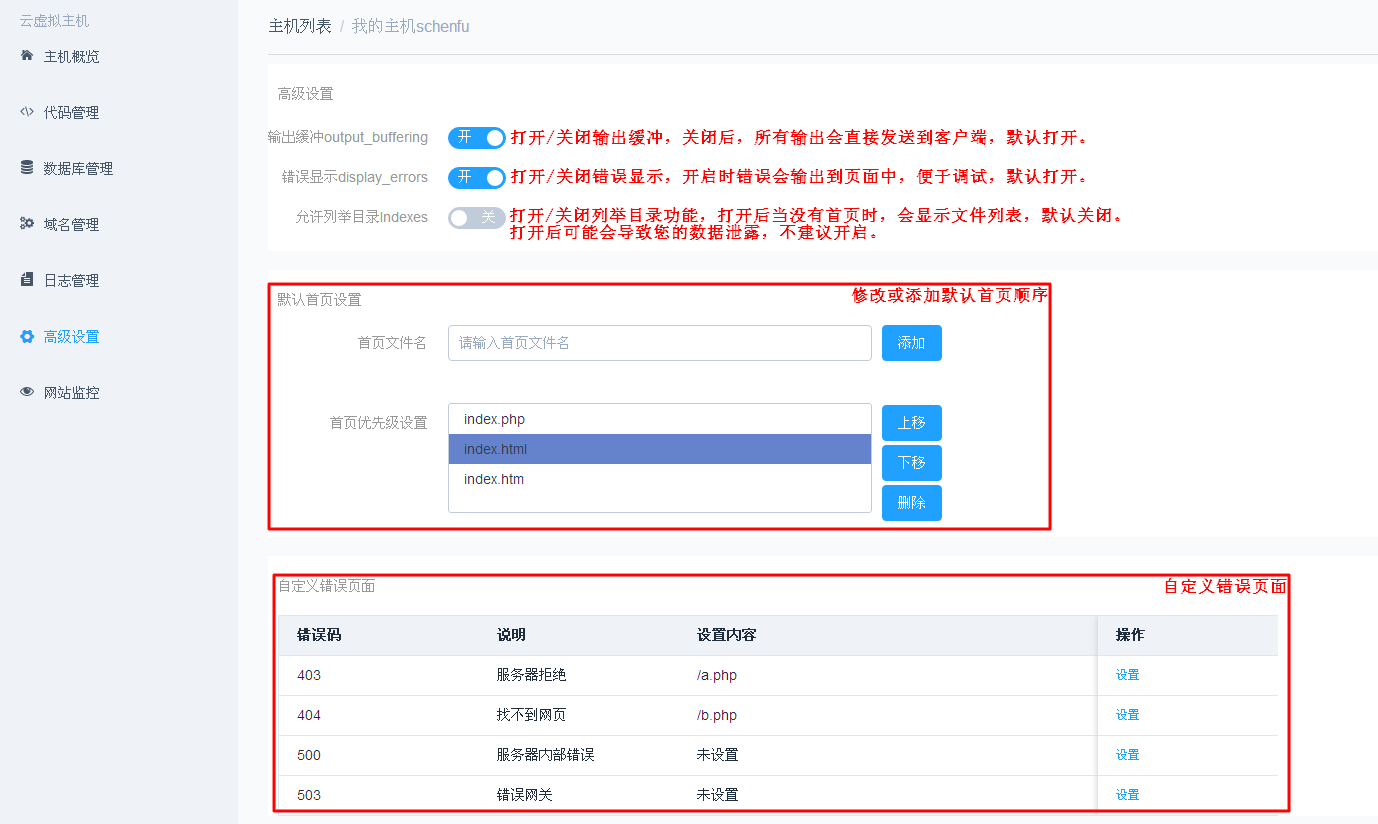Click 未设置 in the 503 row
This screenshot has height=824, width=1378.
[718, 795]
